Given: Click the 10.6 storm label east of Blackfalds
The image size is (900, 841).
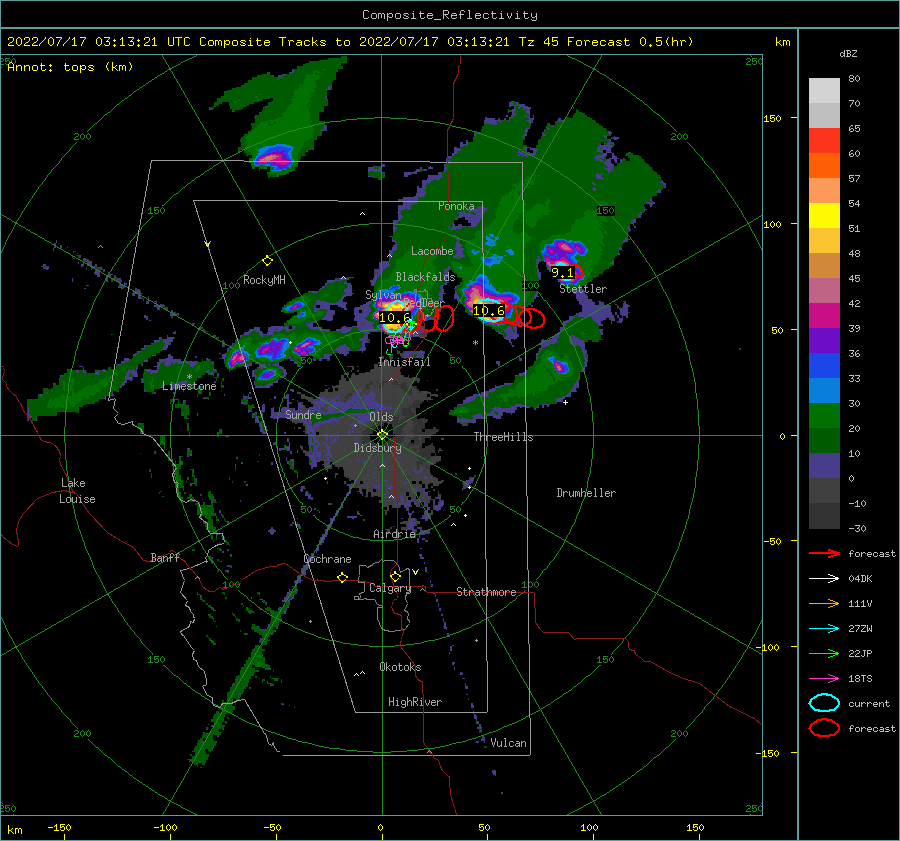Looking at the screenshot, I should click(488, 311).
